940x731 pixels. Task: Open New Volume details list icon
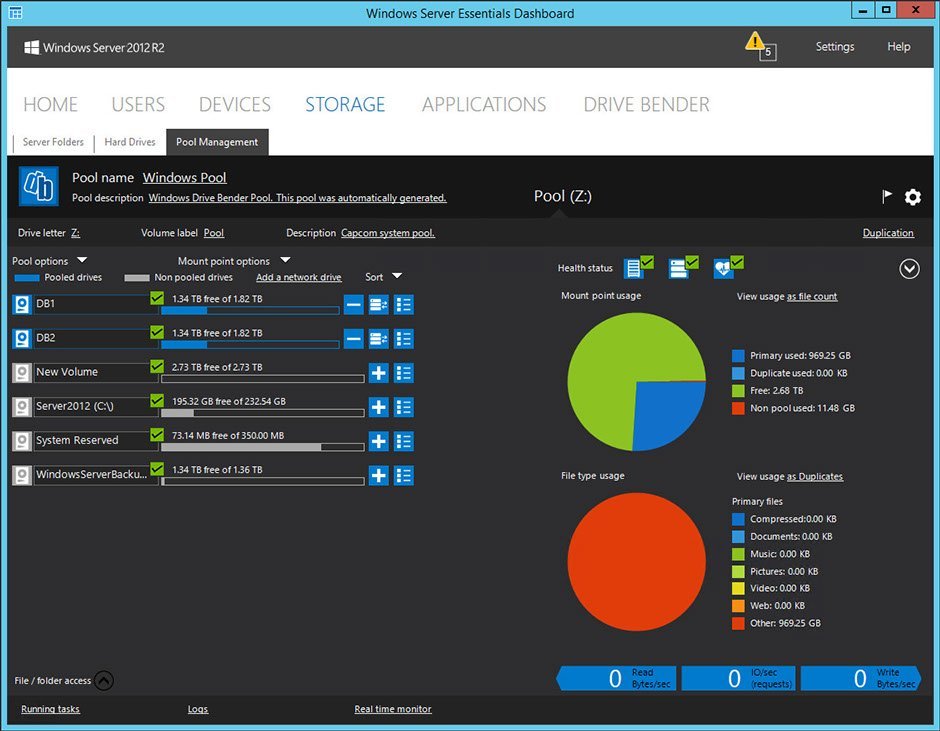(403, 373)
